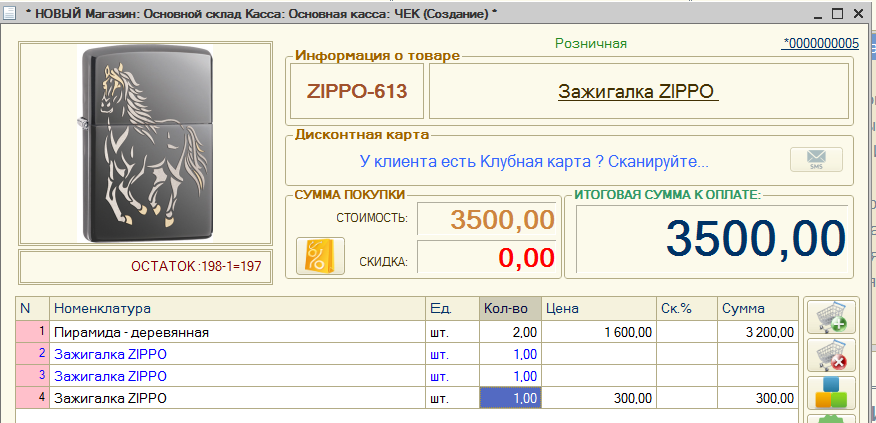Click the Ск.% column header
This screenshot has height=423, width=876.
point(687,308)
